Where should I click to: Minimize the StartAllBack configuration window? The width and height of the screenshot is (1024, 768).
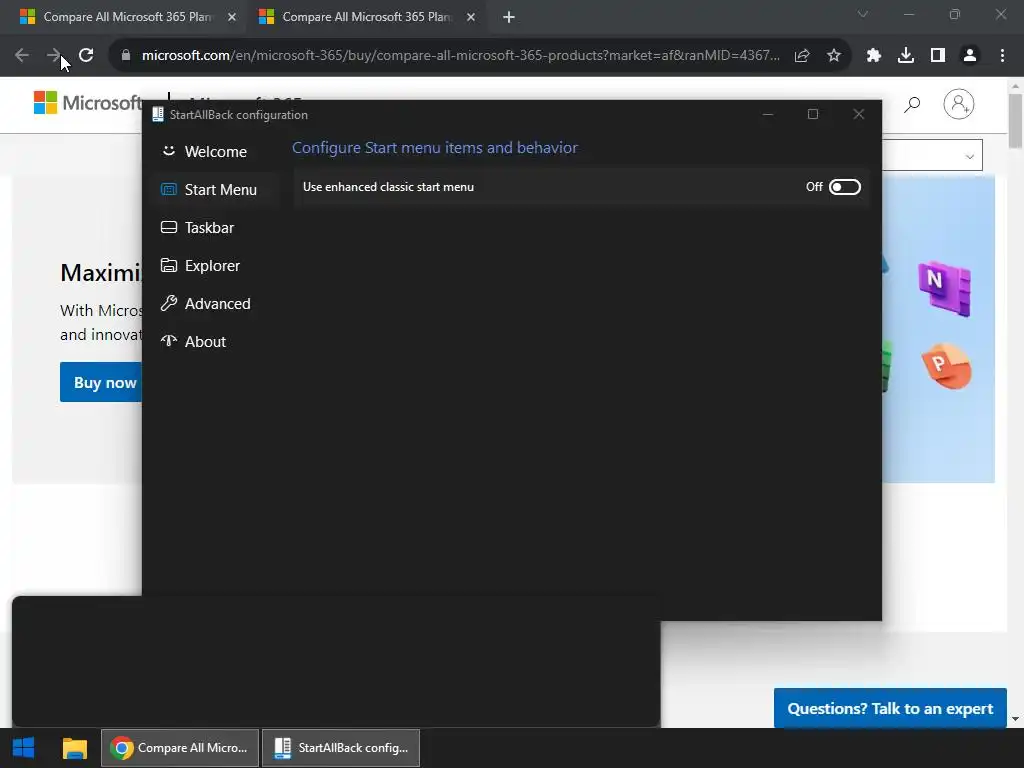click(768, 114)
